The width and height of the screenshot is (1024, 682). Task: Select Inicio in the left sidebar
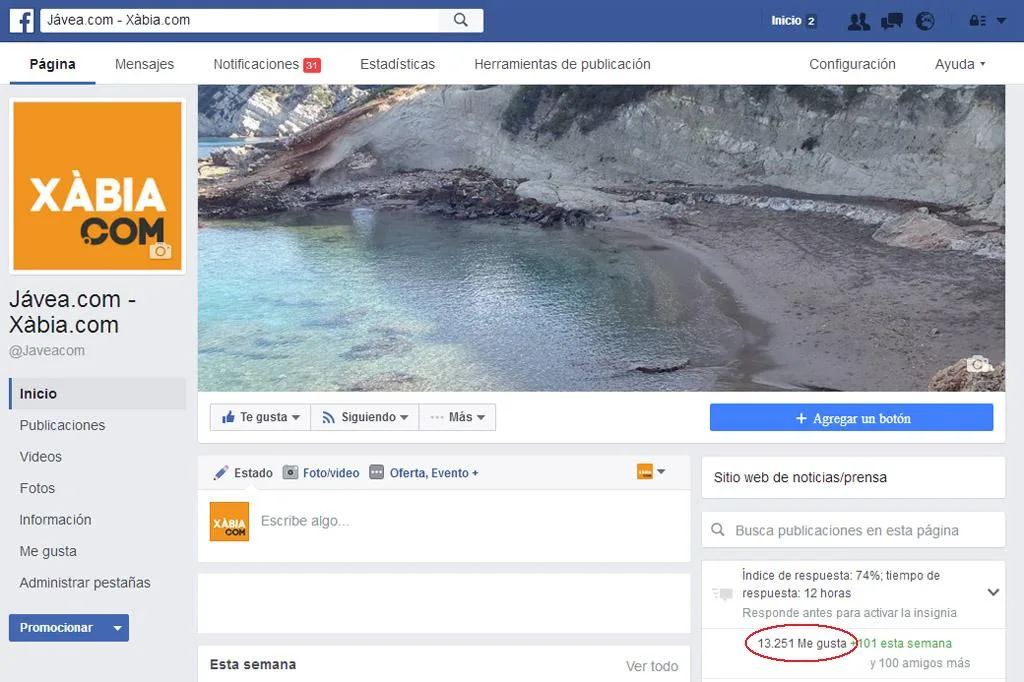pyautogui.click(x=98, y=394)
